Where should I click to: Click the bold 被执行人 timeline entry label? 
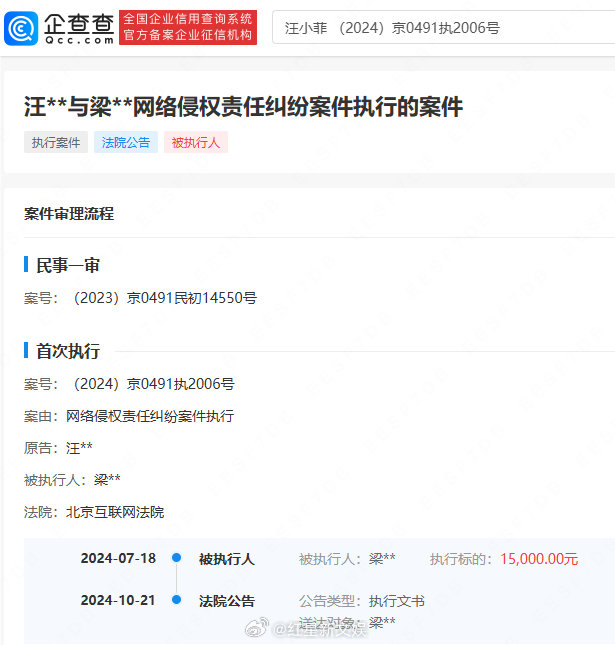(227, 559)
